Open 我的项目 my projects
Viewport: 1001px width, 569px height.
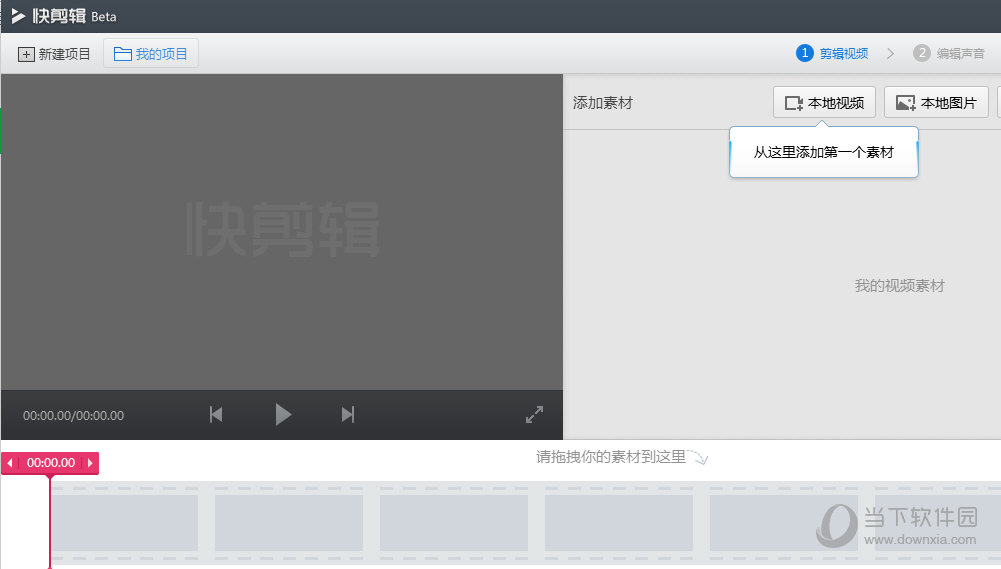point(151,54)
